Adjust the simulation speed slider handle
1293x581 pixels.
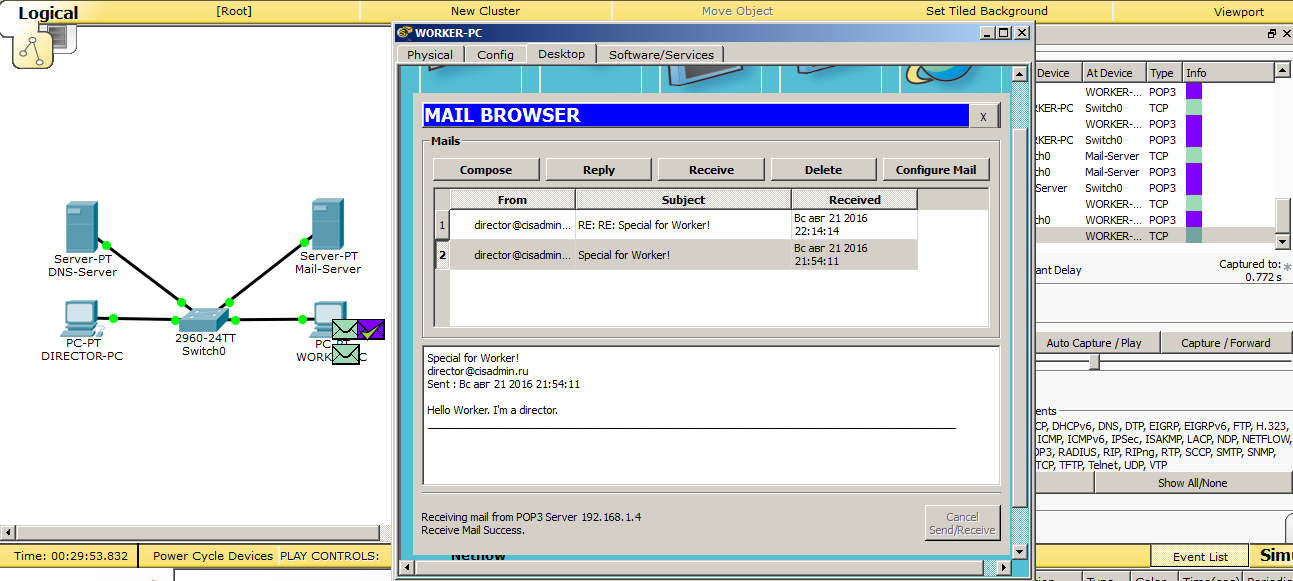1094,362
